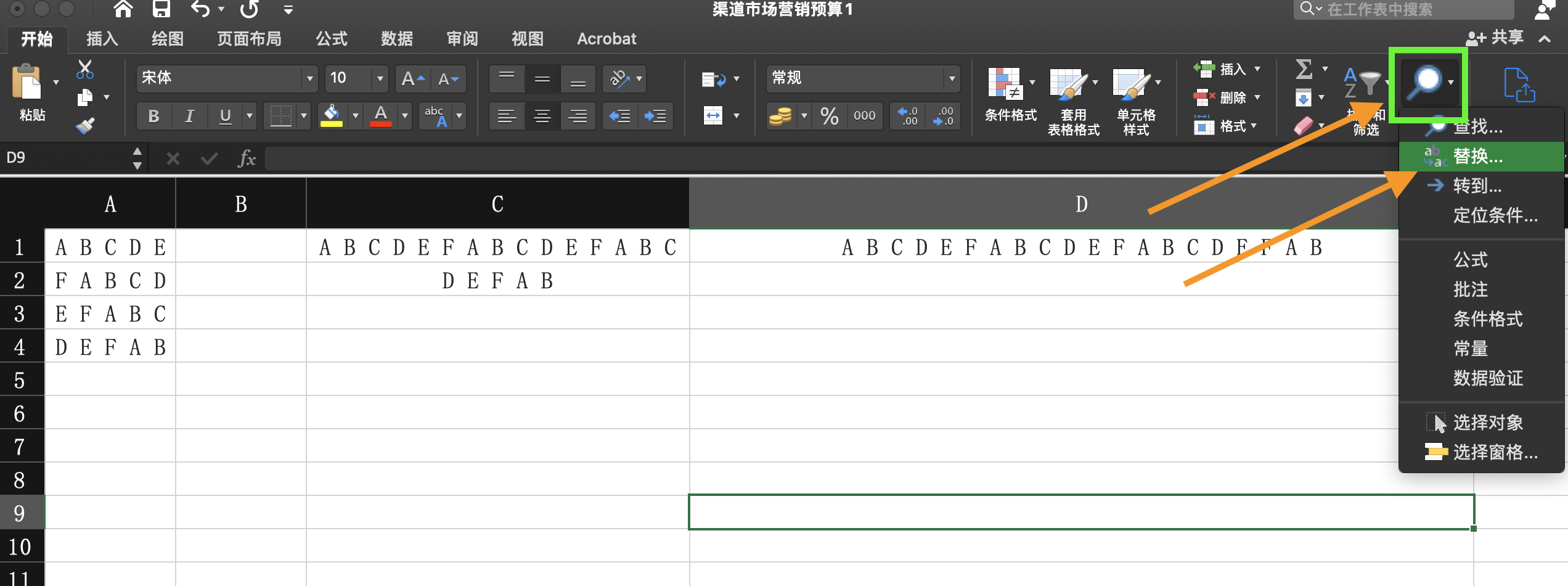The image size is (1568, 586).
Task: Click the increase font size icon
Action: tap(412, 78)
